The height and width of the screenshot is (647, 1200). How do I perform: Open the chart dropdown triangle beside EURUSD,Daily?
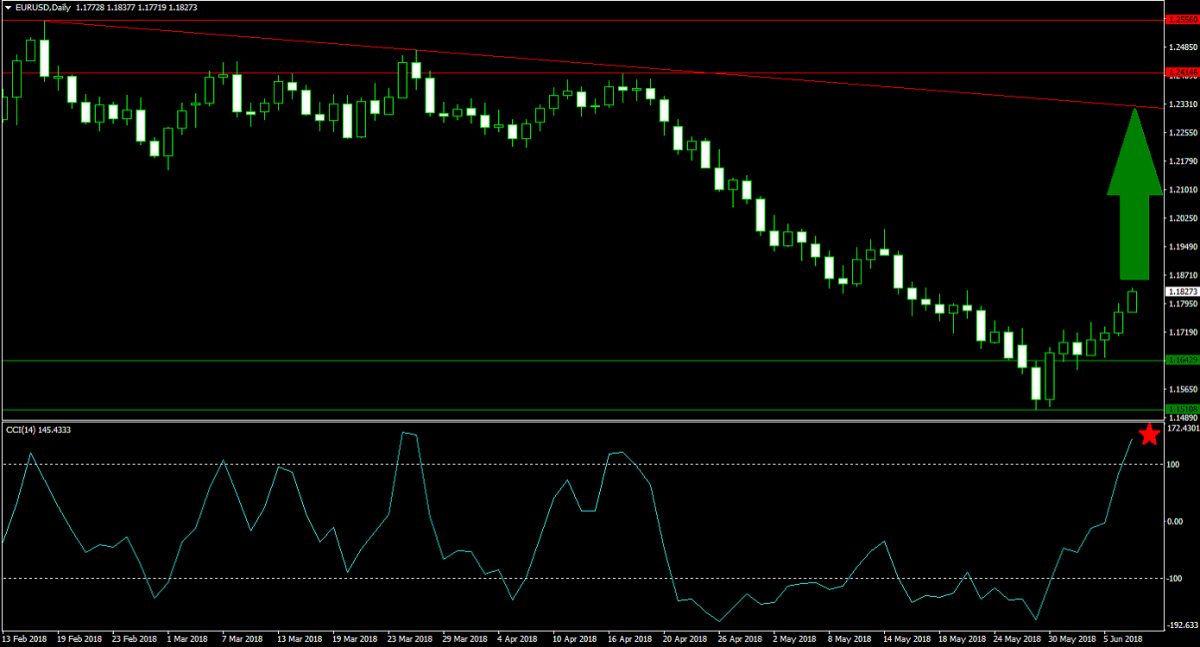pyautogui.click(x=7, y=8)
